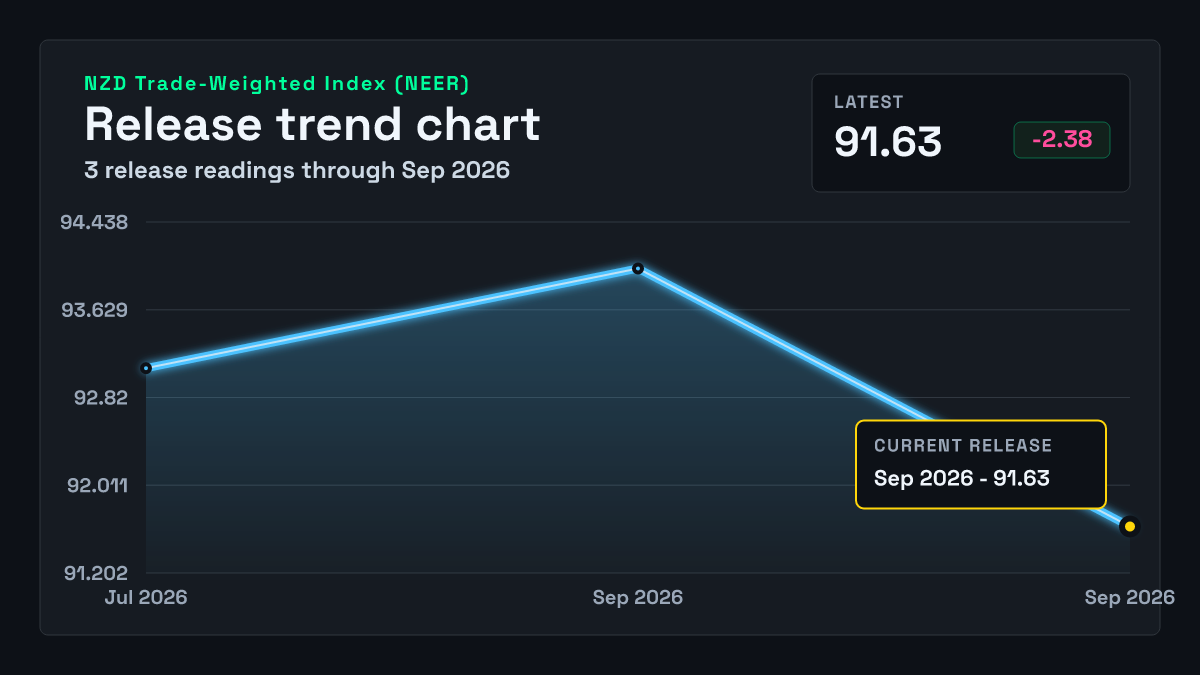
Task: Select the peak data point on the line
Action: point(638,268)
